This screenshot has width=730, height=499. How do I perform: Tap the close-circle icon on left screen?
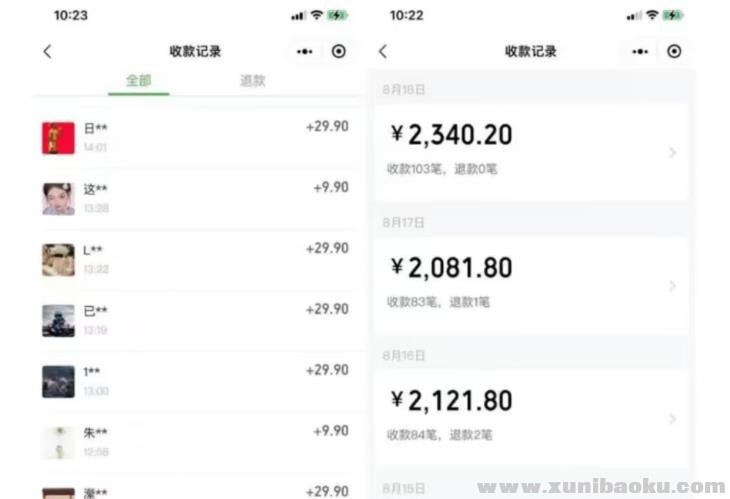(x=339, y=52)
